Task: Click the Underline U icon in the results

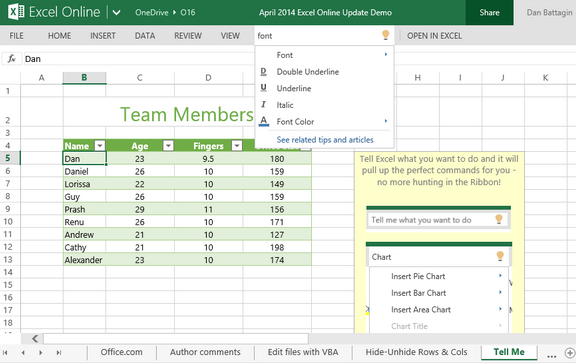Action: click(x=263, y=88)
